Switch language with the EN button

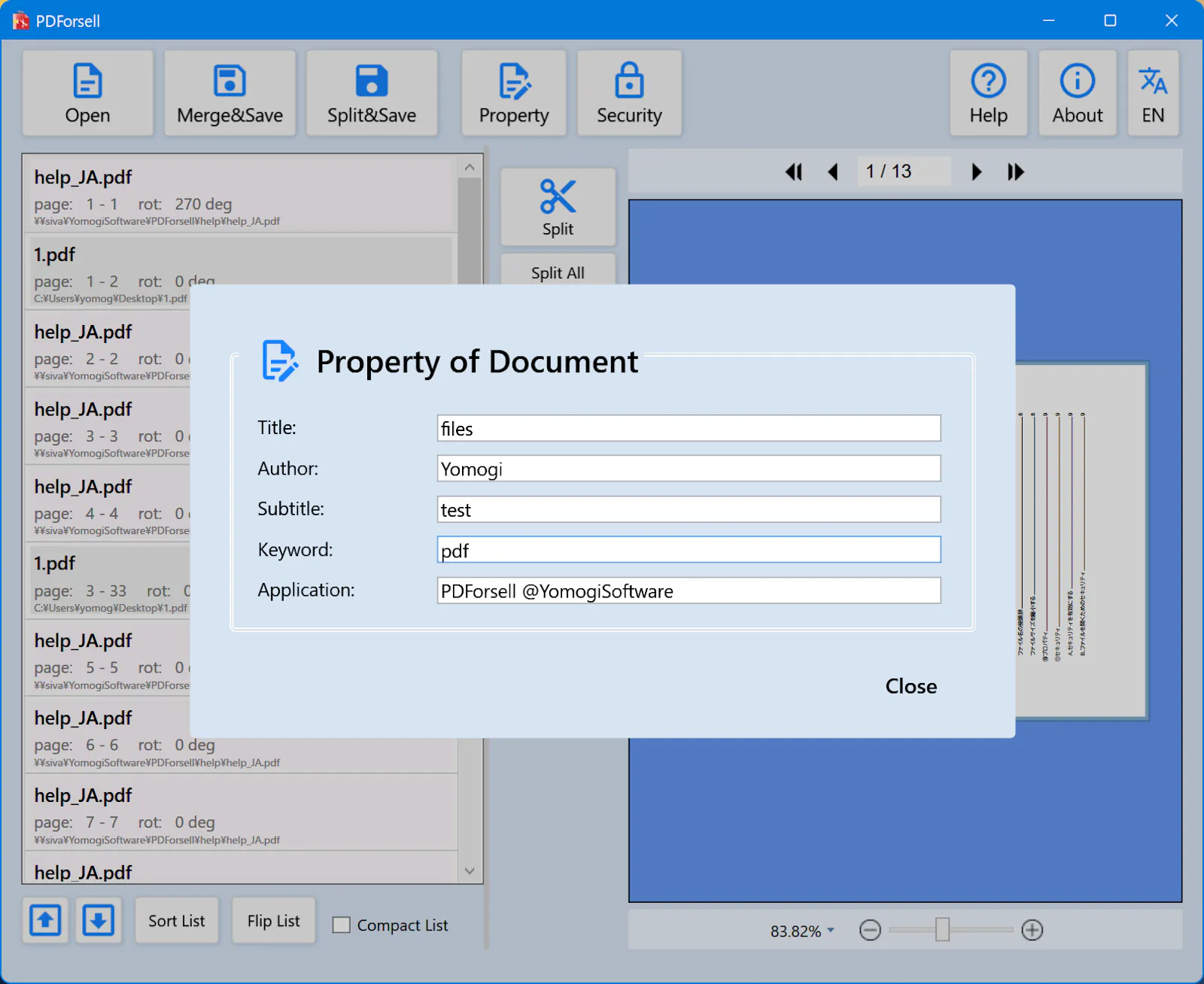1153,93
